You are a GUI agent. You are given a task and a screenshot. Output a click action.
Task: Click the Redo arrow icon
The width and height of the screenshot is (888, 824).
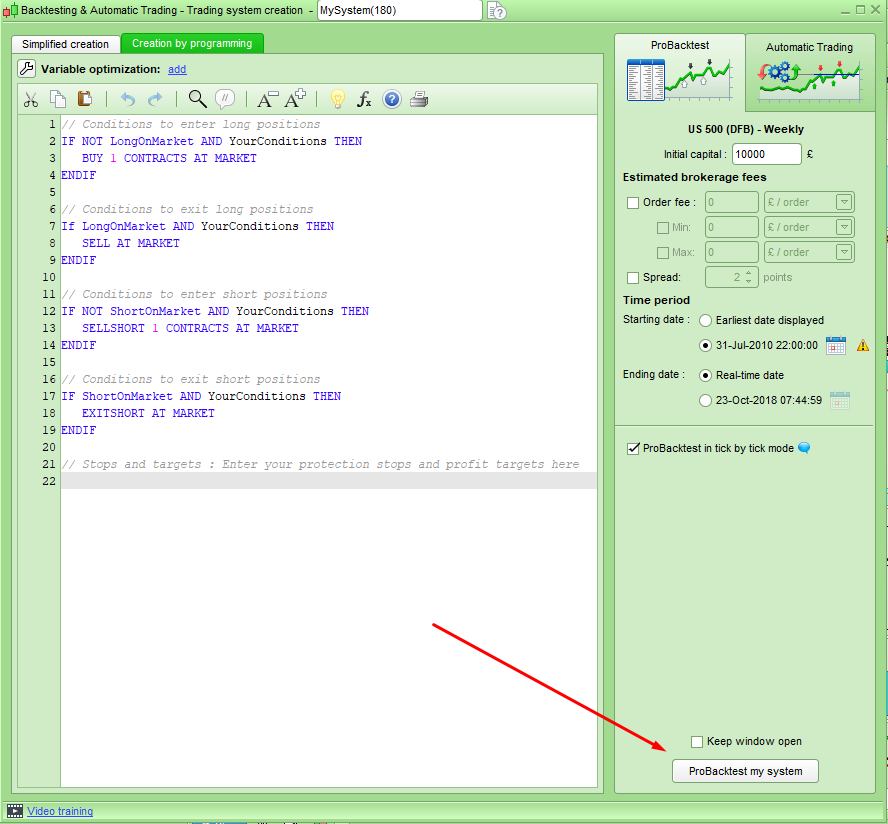click(x=155, y=100)
